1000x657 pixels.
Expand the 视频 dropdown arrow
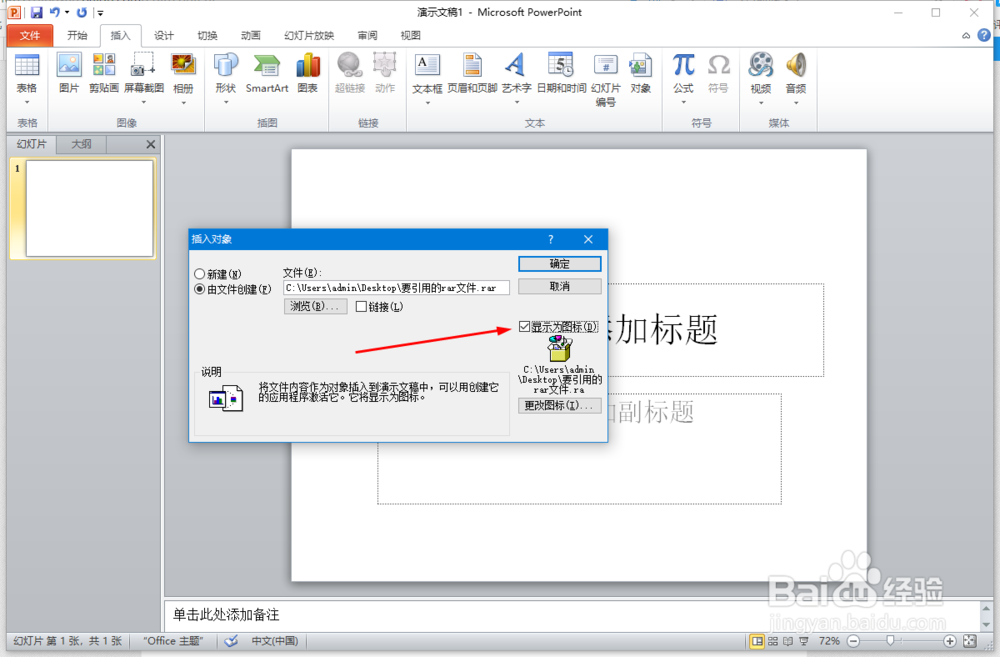coord(761,102)
